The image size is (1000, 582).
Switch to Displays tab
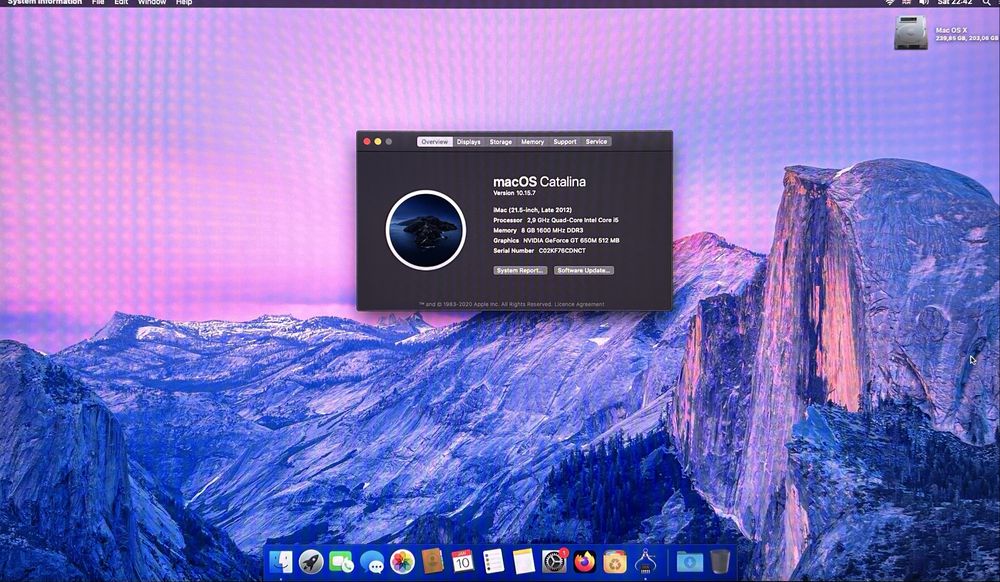pyautogui.click(x=469, y=142)
